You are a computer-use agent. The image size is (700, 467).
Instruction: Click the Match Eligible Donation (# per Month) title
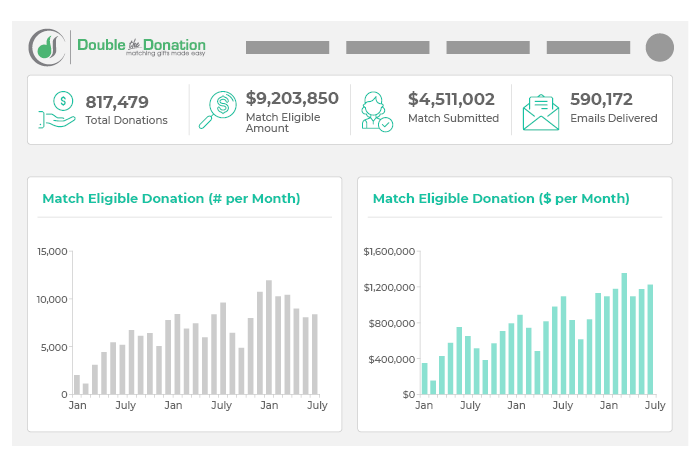[x=171, y=198]
